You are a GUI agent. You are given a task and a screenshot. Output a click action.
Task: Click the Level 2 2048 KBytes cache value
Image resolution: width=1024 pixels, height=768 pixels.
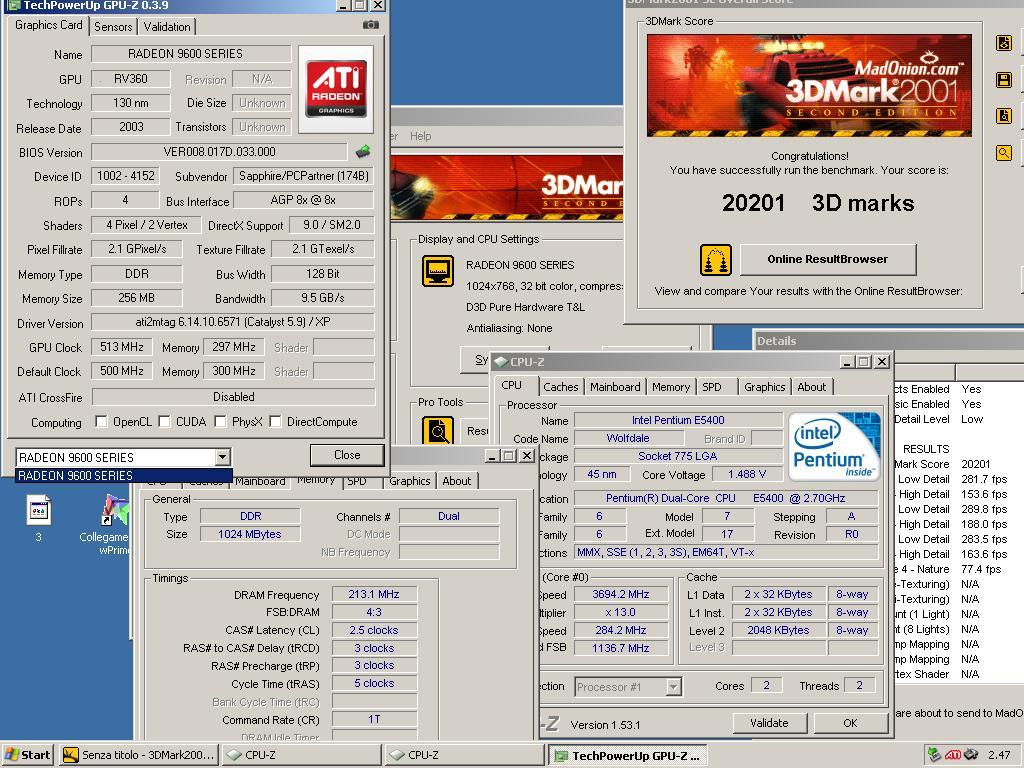pyautogui.click(x=778, y=630)
